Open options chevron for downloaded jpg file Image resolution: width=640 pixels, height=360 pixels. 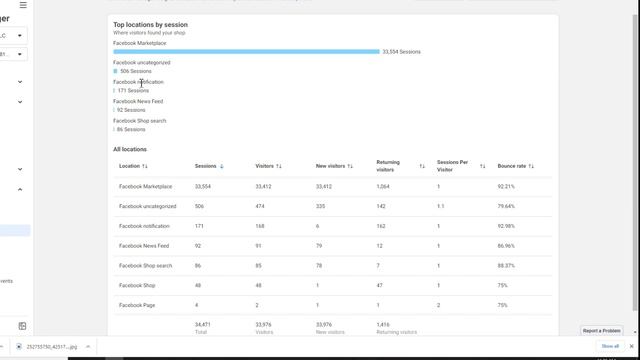88,347
